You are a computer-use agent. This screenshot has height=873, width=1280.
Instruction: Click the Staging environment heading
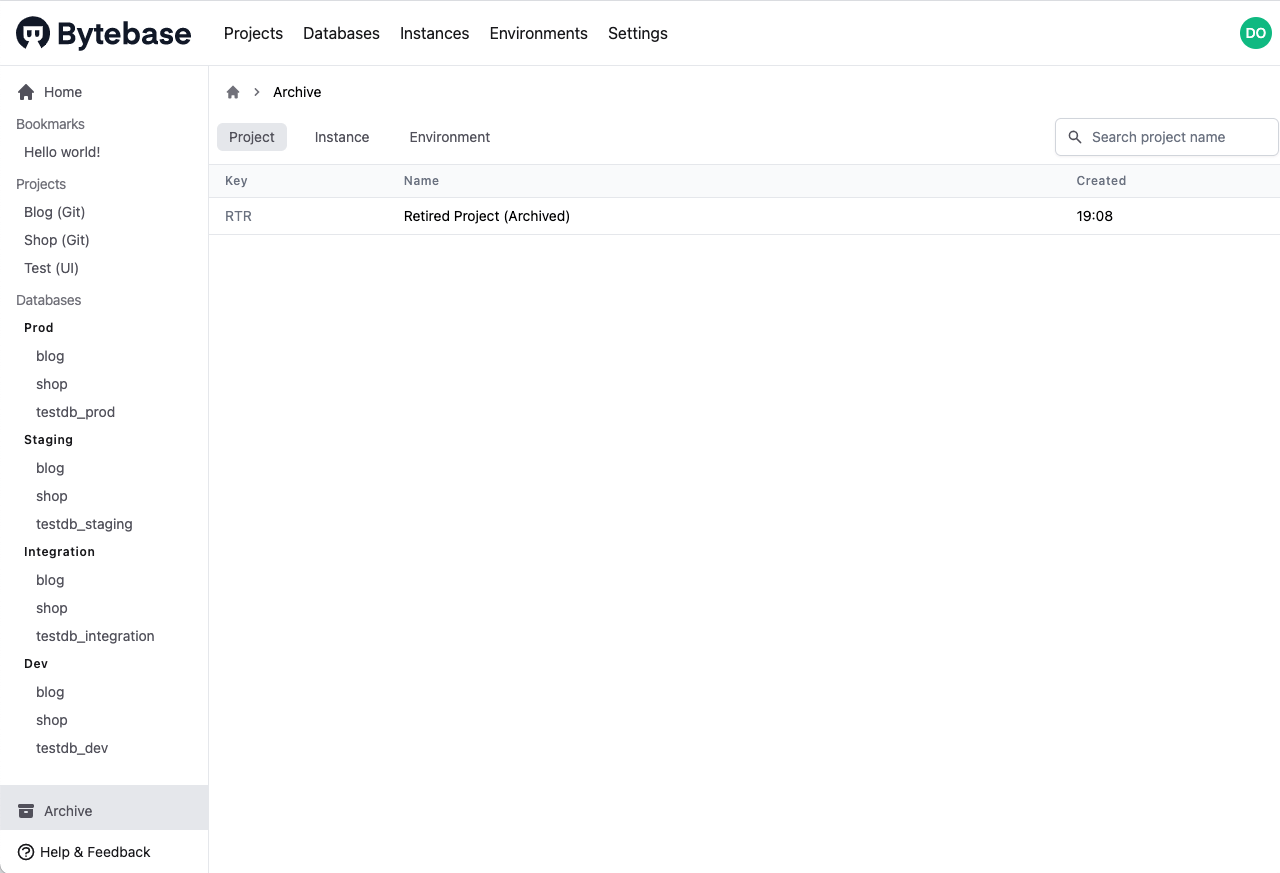click(x=48, y=440)
